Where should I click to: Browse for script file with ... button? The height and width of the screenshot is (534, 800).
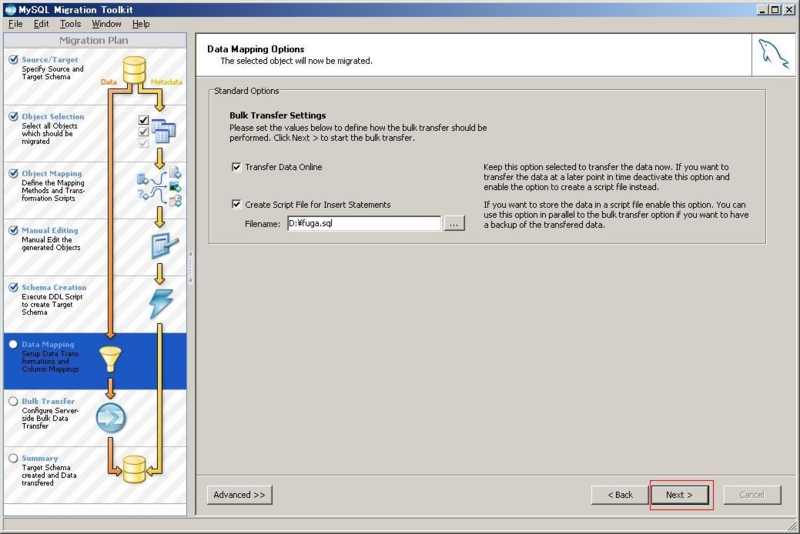(454, 223)
